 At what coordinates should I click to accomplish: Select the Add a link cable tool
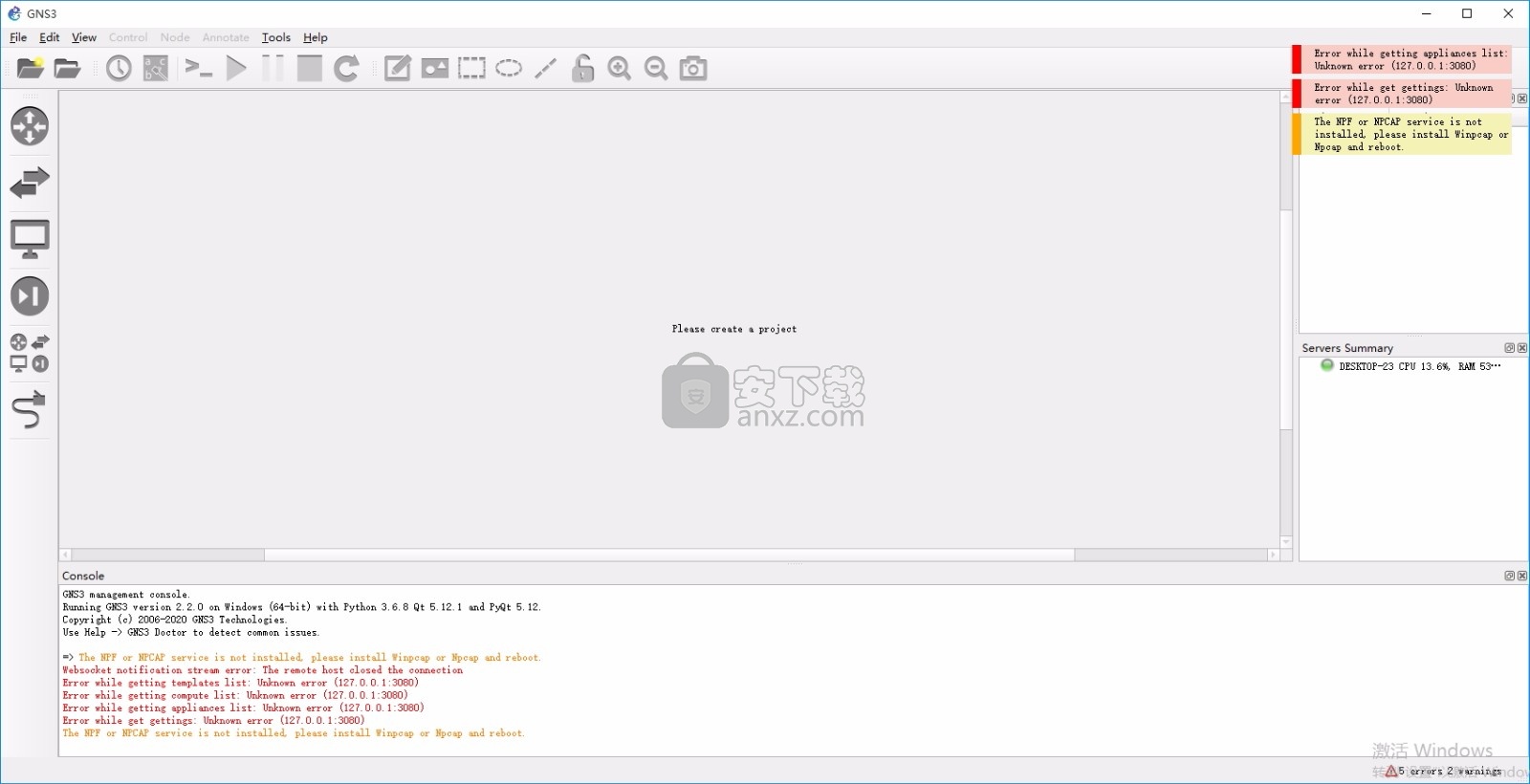(30, 409)
